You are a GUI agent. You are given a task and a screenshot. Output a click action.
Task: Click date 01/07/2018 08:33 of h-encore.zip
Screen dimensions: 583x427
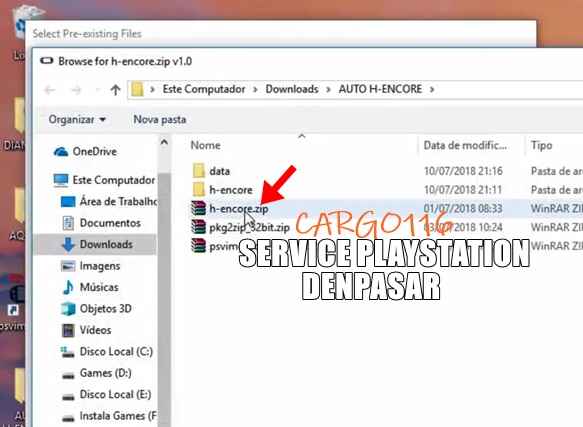463,208
